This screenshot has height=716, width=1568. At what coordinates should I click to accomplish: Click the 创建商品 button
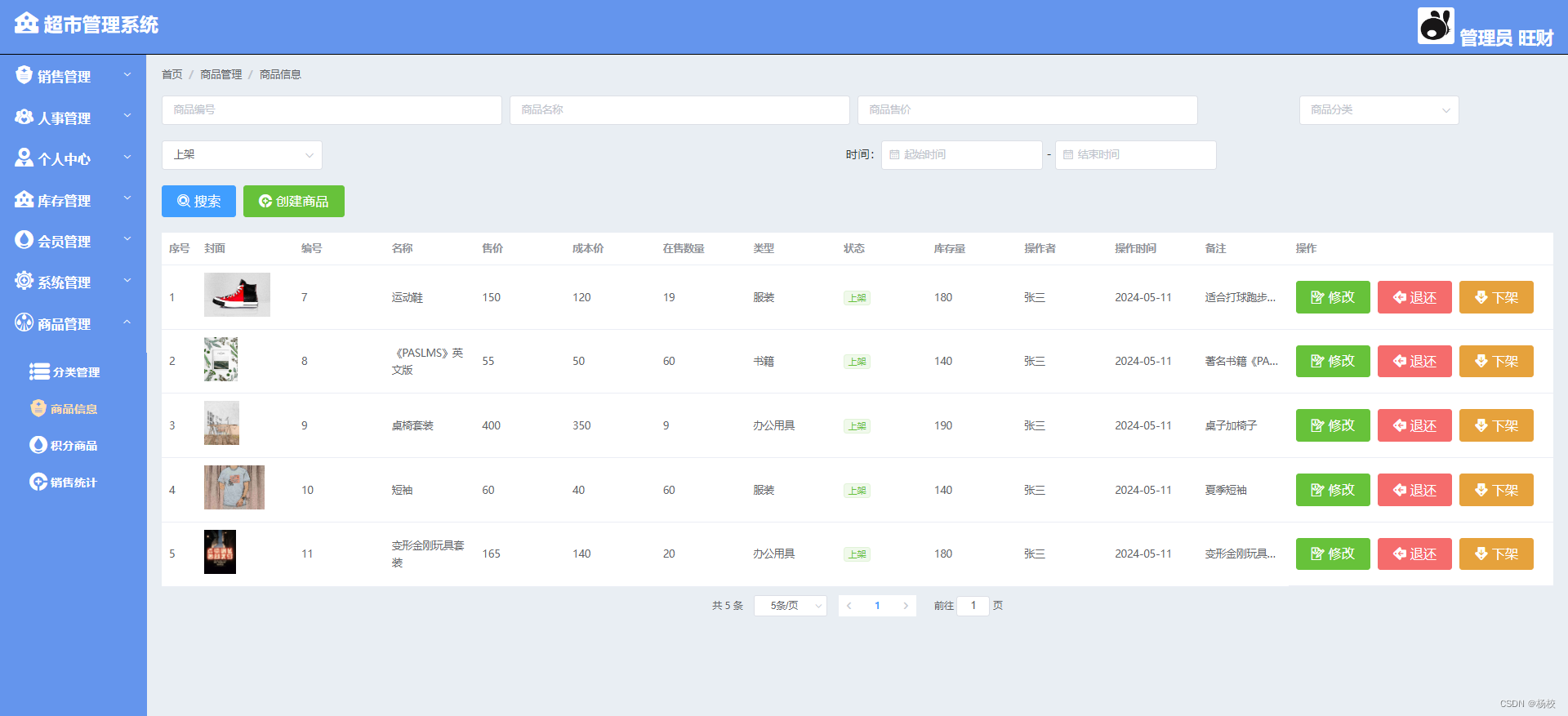tap(294, 201)
